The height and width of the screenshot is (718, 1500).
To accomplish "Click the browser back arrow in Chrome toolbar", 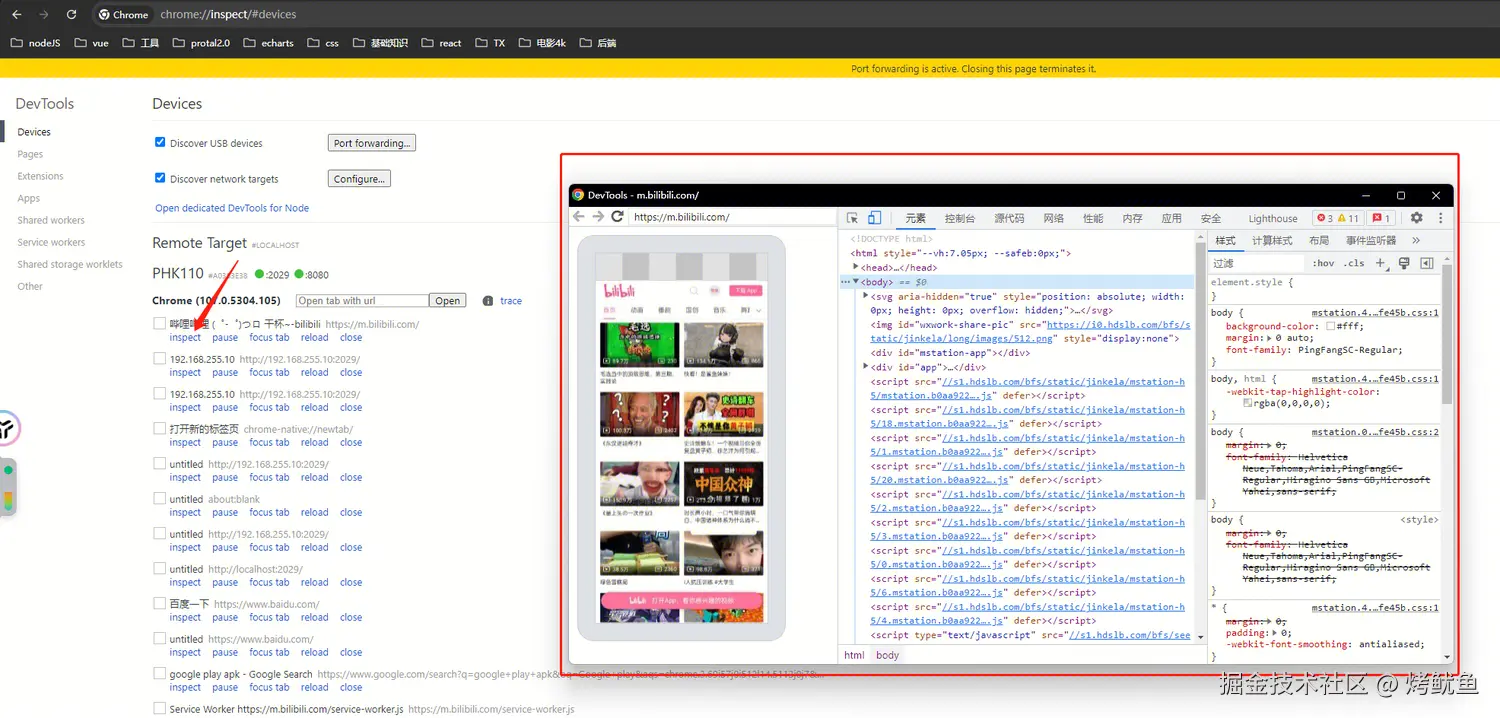I will click(16, 14).
